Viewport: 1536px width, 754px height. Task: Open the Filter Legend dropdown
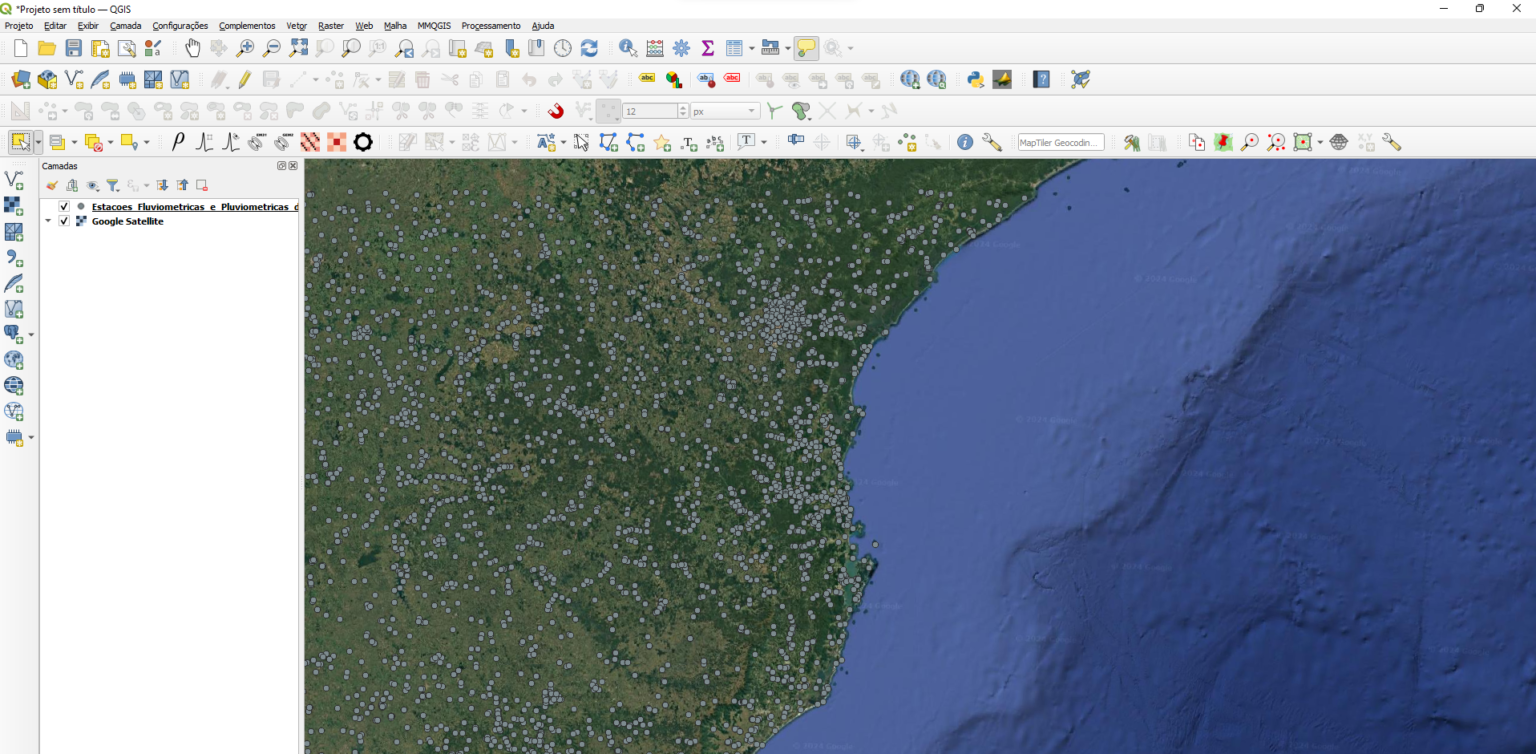click(113, 185)
